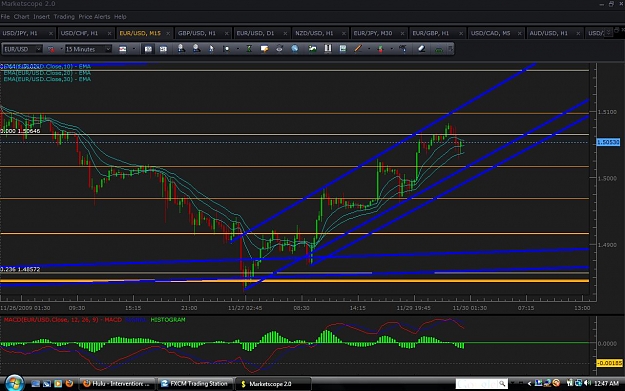Click the add label comment icon
Image resolution: width=625 pixels, height=391 pixels.
tap(264, 49)
